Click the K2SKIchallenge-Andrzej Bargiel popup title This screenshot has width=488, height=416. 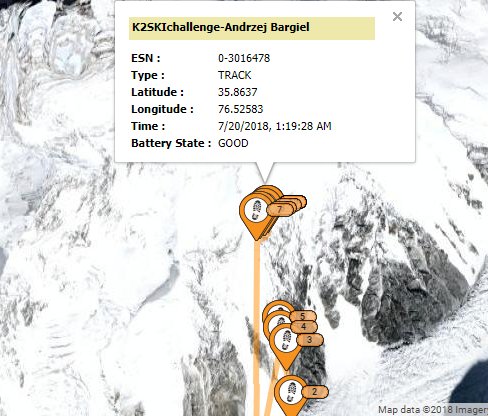221,27
